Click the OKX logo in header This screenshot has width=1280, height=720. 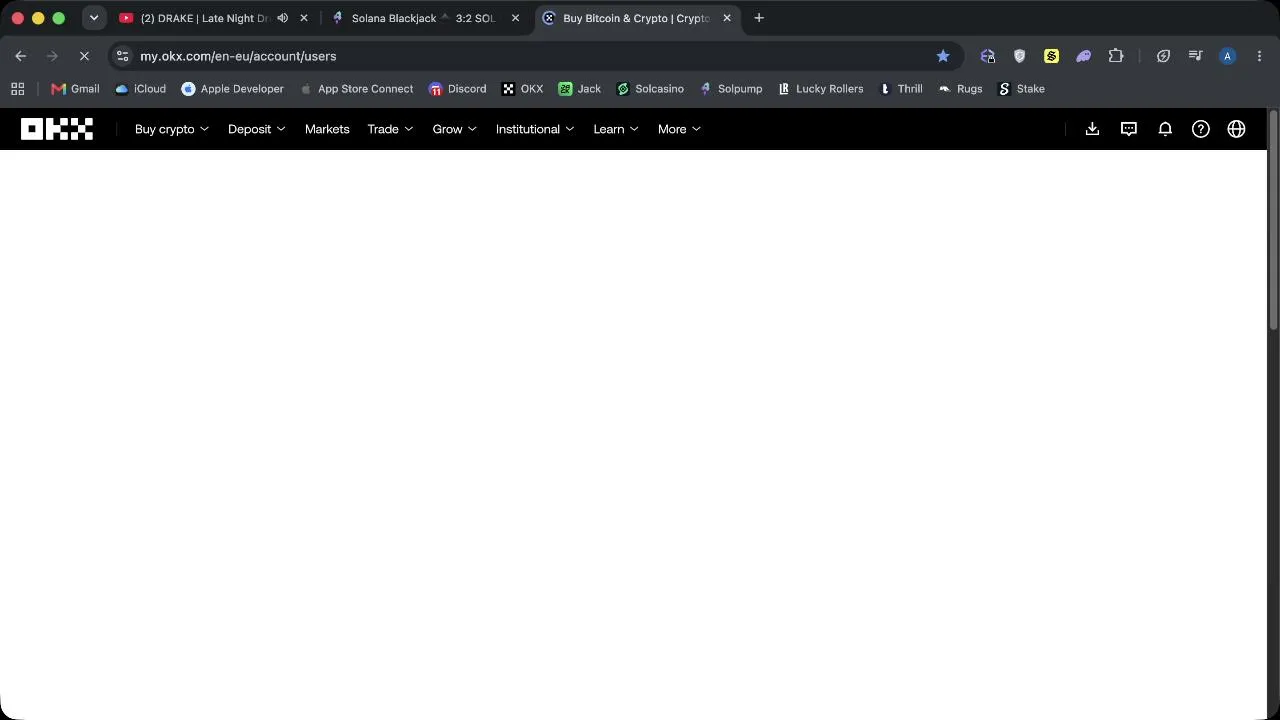[x=57, y=129]
